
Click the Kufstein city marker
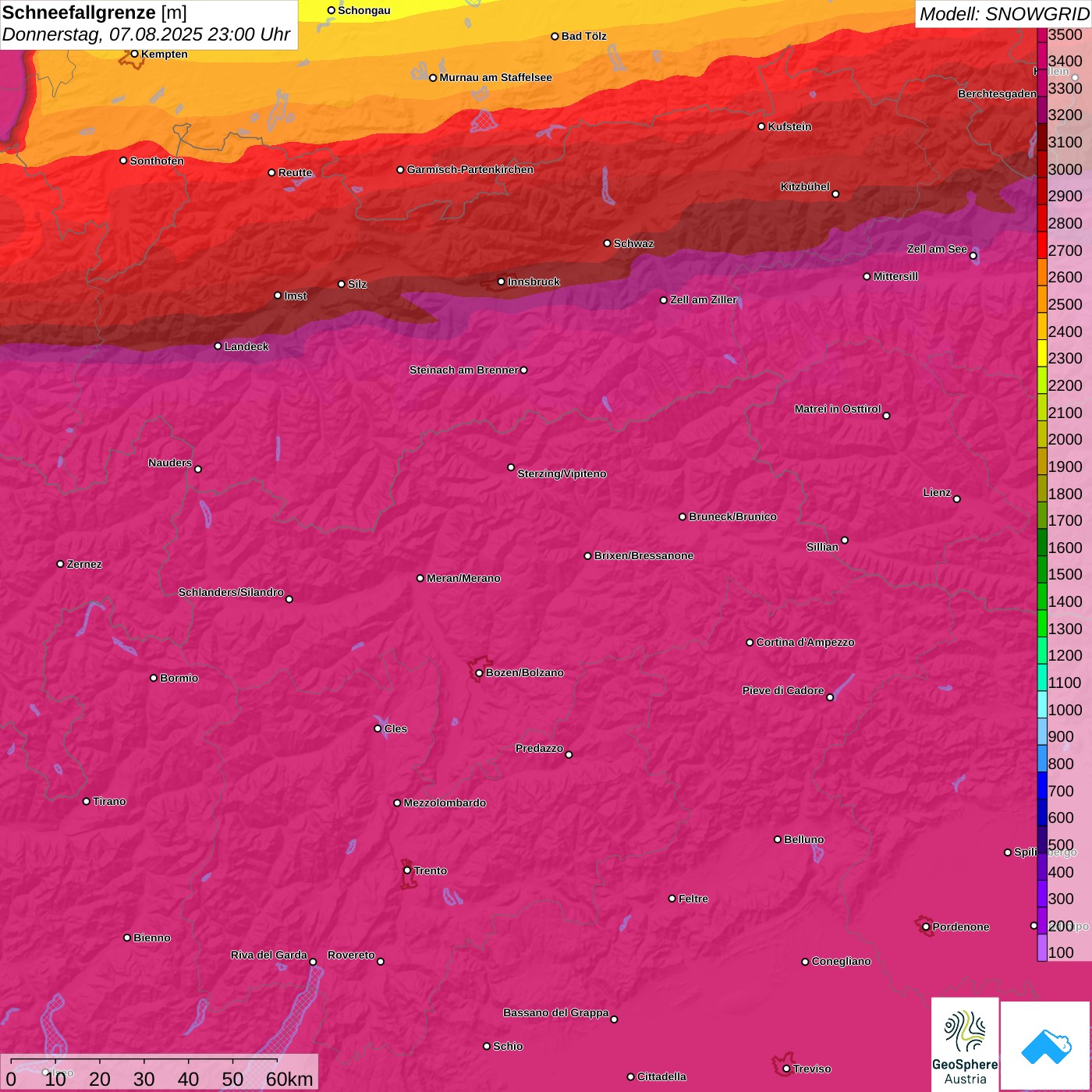click(762, 126)
